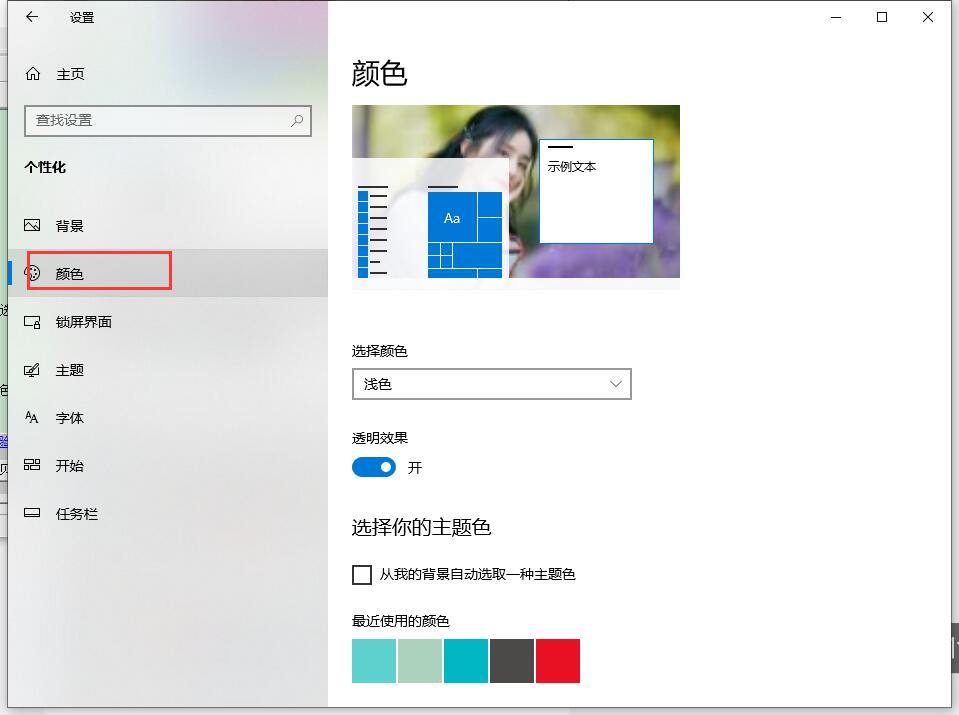The image size is (959, 715).
Task: Select the 背景 picture icon in sidebar
Action: pos(31,225)
